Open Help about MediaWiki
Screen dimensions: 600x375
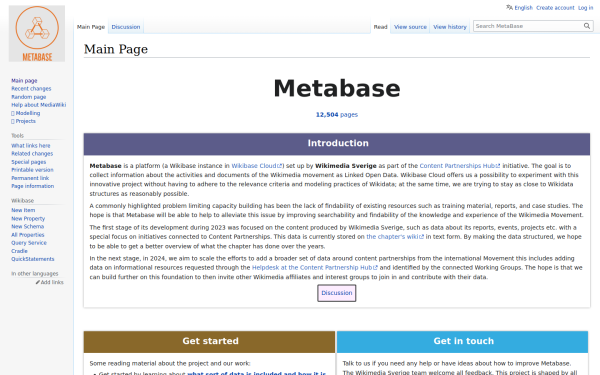(x=39, y=105)
